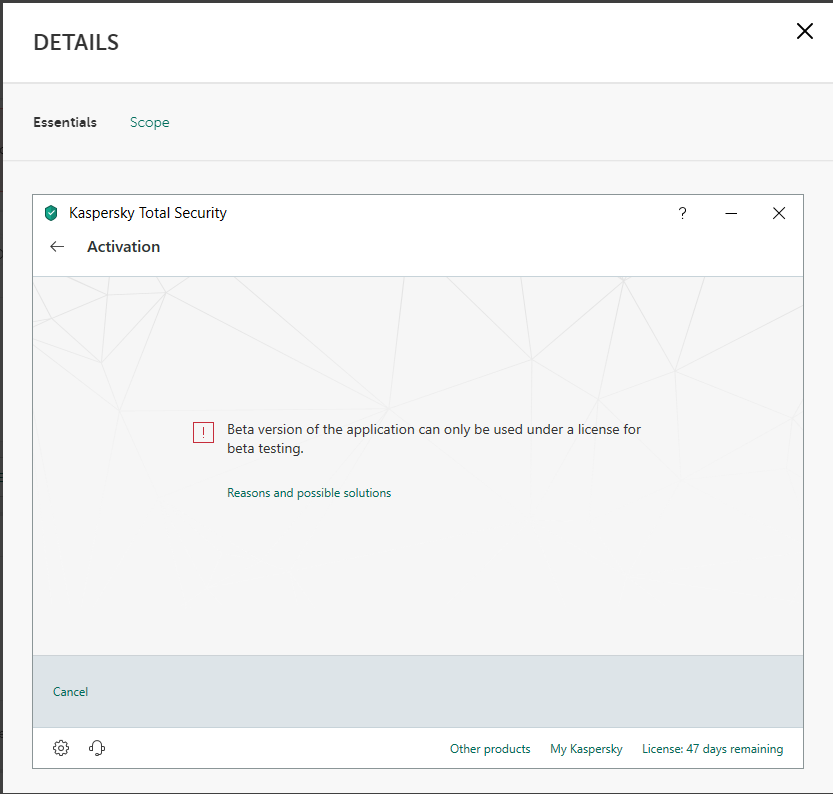The height and width of the screenshot is (794, 833).
Task: Switch to the Scope tab
Action: pos(149,122)
